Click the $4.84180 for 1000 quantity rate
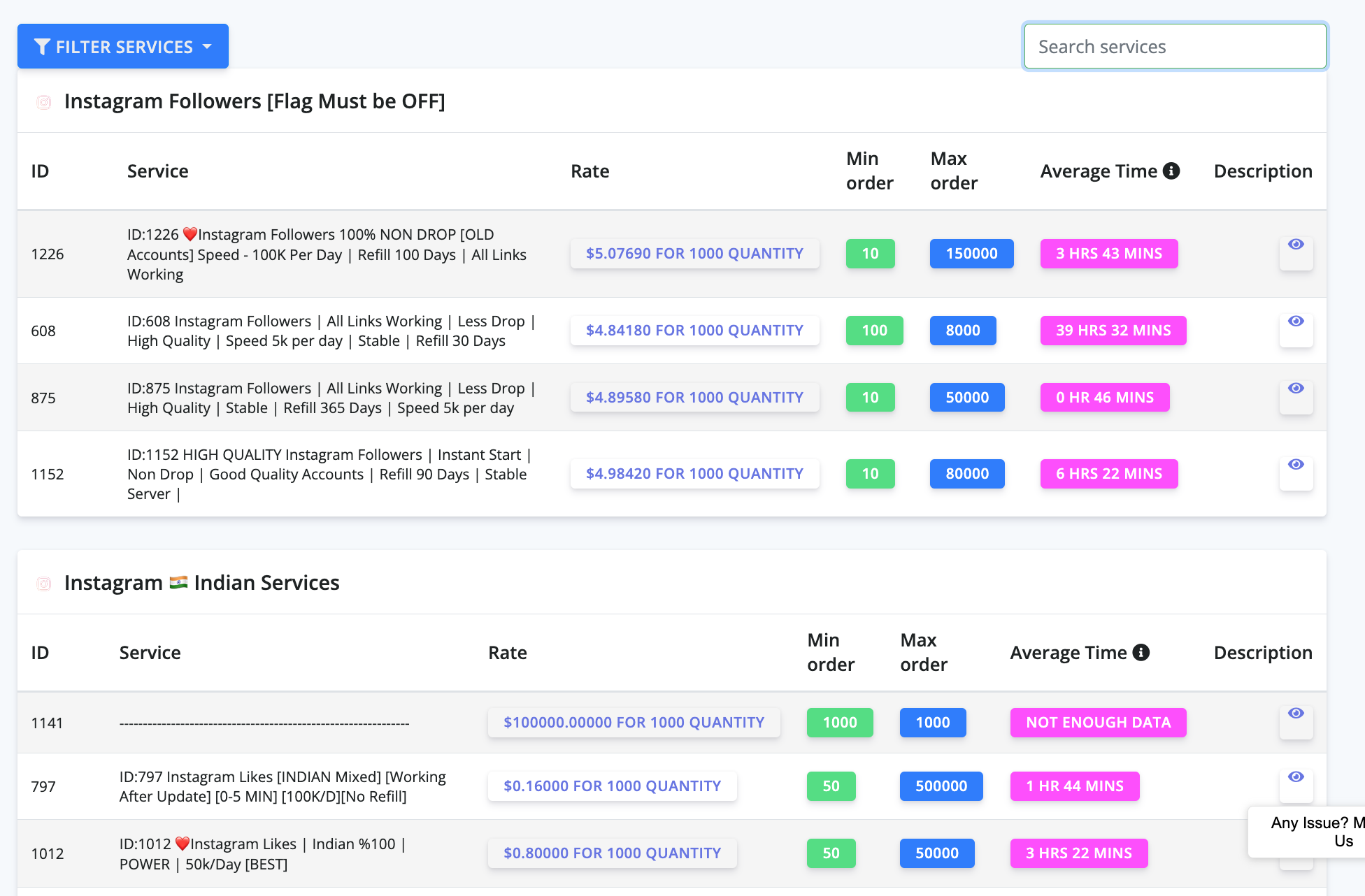The image size is (1365, 896). (694, 331)
